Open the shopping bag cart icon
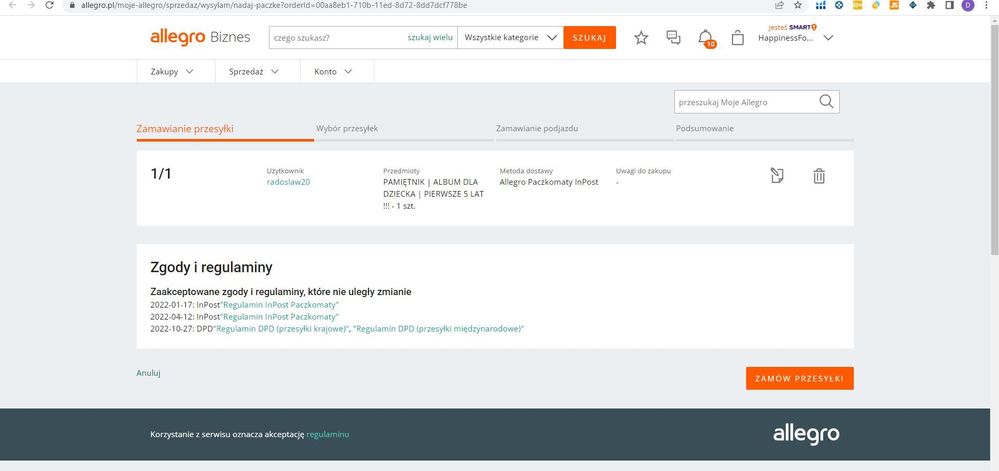This screenshot has height=471, width=999. click(x=738, y=38)
